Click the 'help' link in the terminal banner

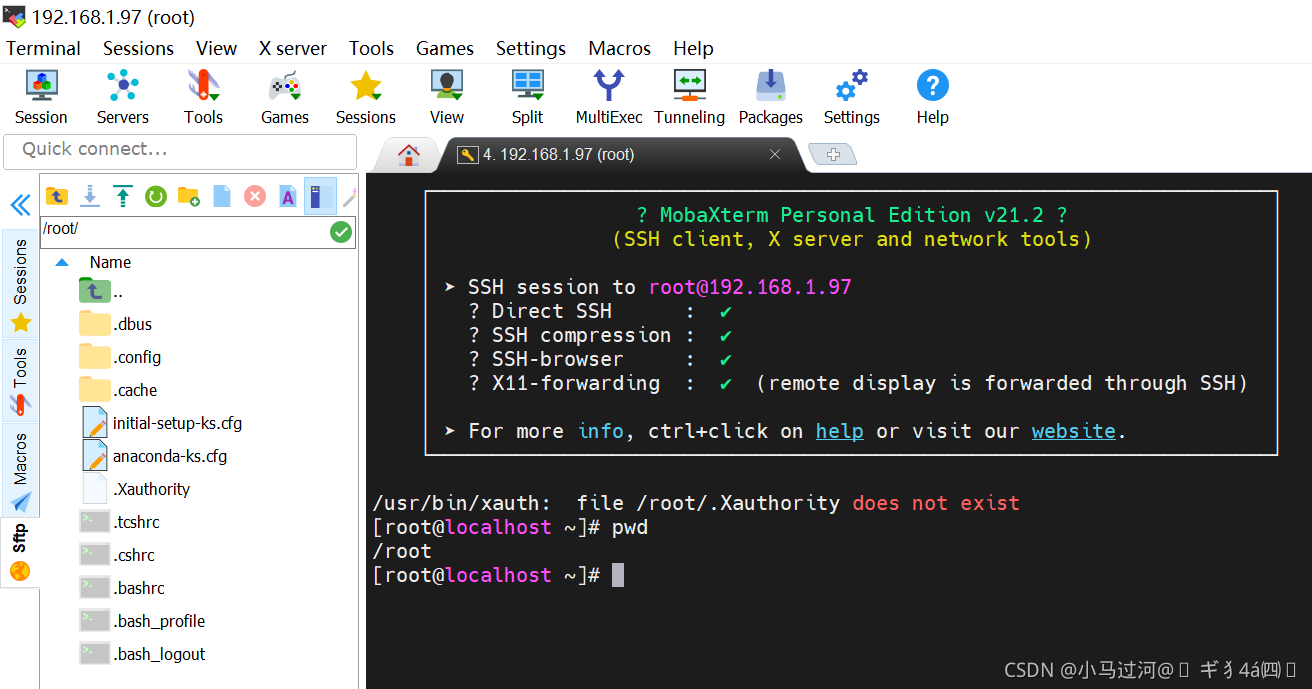point(840,431)
